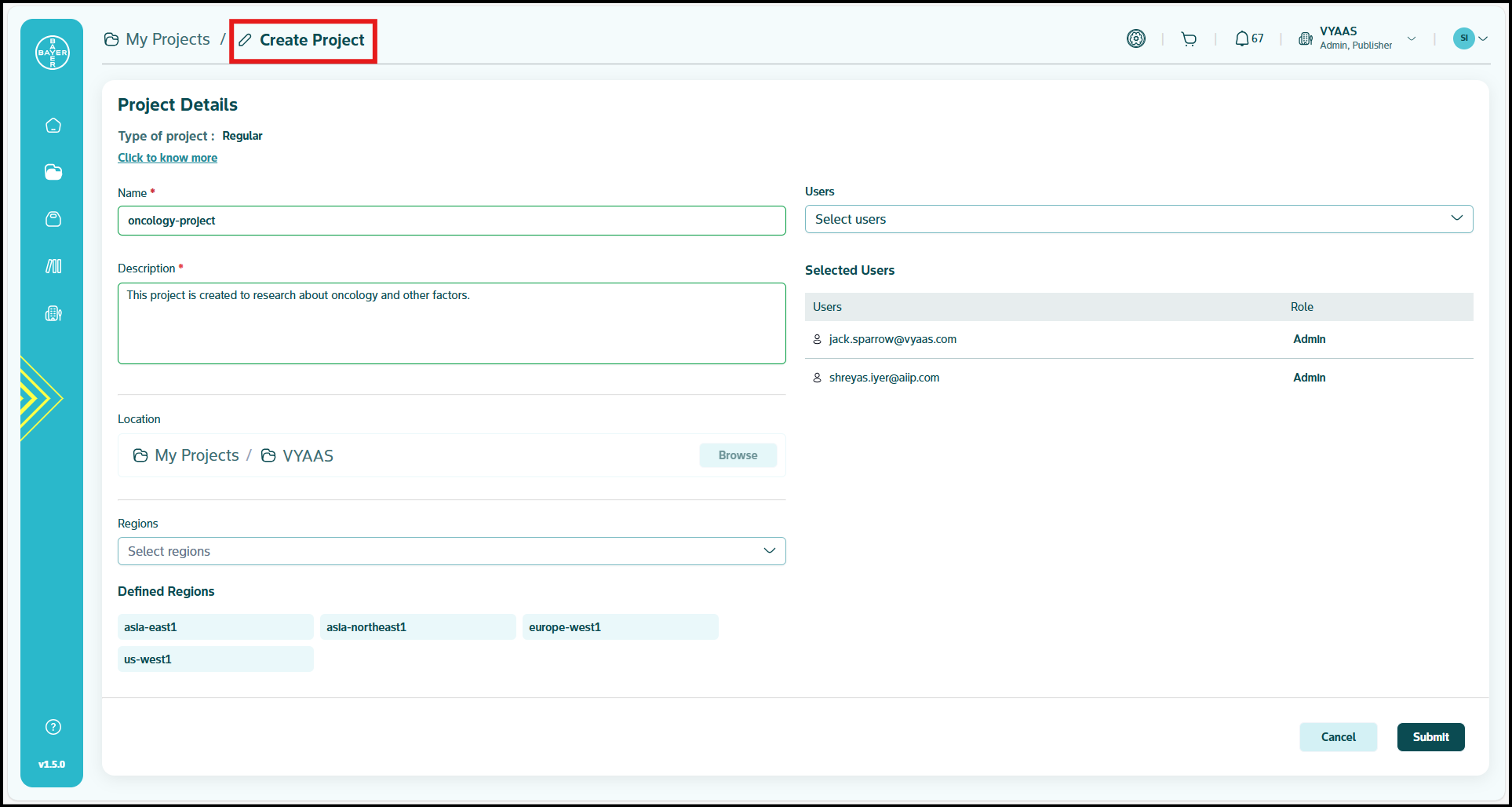Click the organization building sidebar icon
The height and width of the screenshot is (807, 1512).
(53, 313)
